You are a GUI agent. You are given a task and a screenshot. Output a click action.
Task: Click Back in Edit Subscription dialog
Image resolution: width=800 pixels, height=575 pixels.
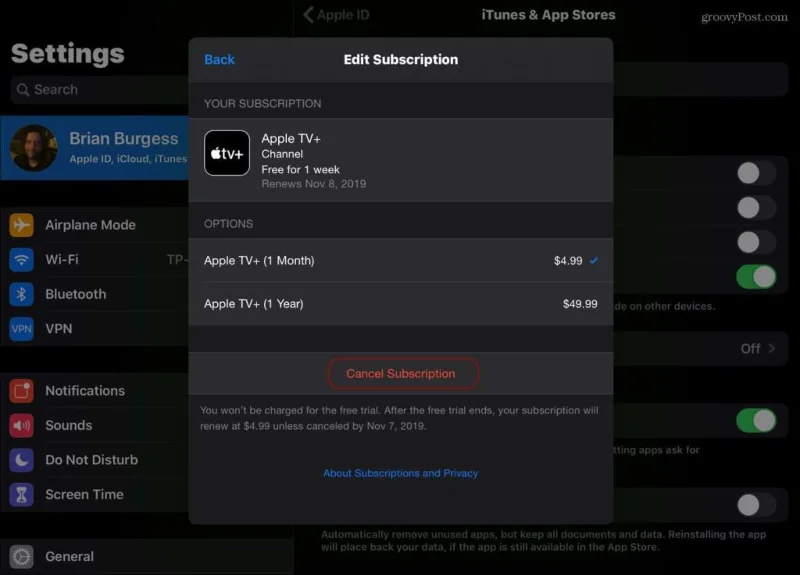pyautogui.click(x=219, y=60)
